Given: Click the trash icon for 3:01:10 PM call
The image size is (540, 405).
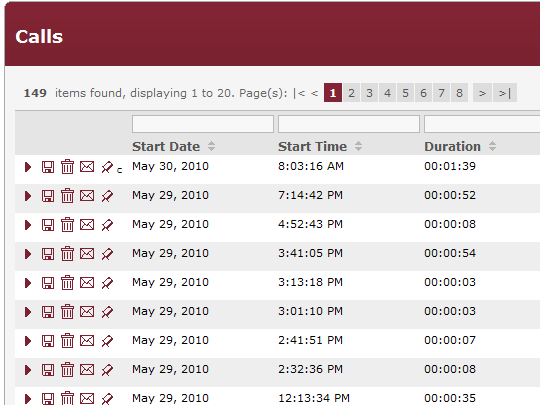Looking at the screenshot, I should click(68, 312).
